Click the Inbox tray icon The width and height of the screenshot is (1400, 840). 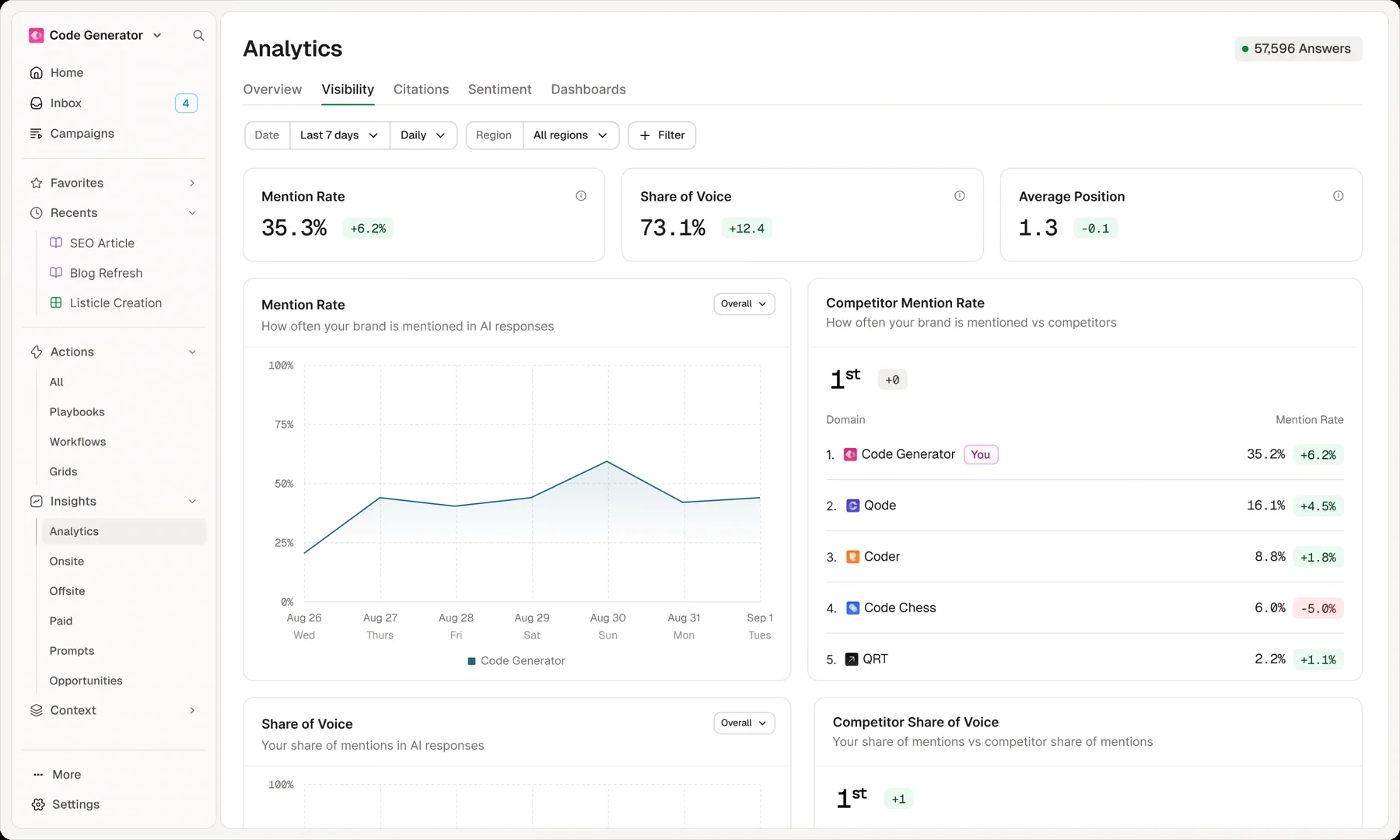(37, 103)
